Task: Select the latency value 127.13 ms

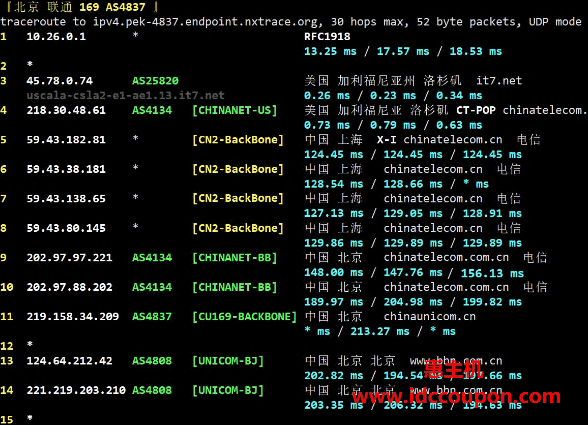Action: click(334, 213)
